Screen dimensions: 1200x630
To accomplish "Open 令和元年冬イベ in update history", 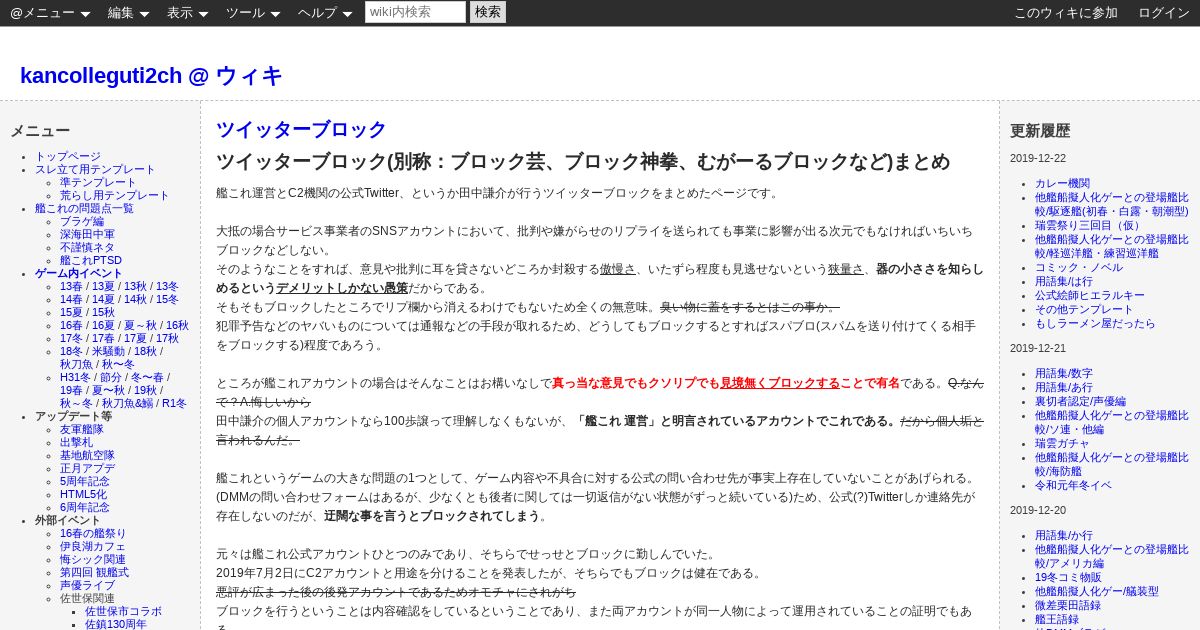I will (1073, 486).
